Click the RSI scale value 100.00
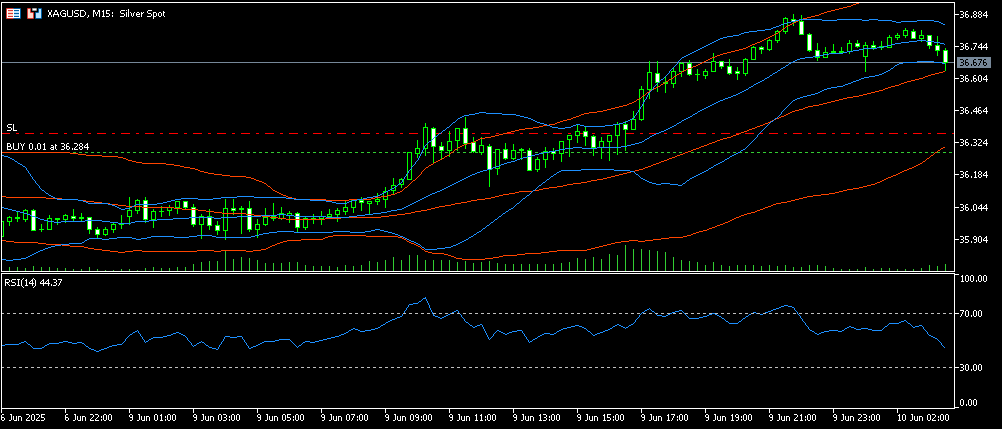Image resolution: width=1002 pixels, height=429 pixels. click(x=975, y=279)
